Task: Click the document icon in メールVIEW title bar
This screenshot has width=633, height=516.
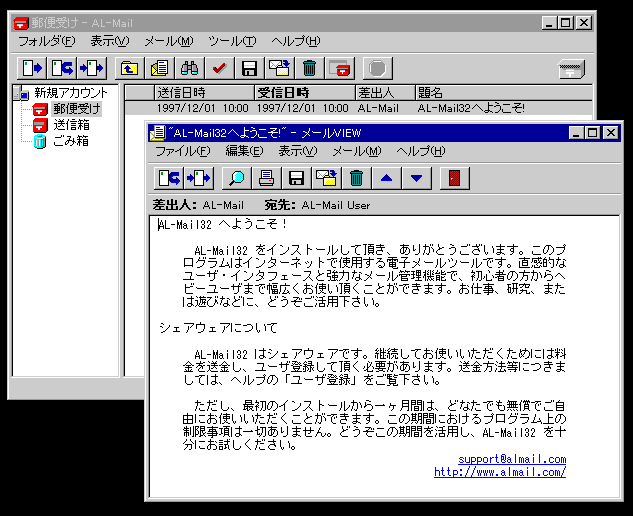Action: (x=157, y=133)
